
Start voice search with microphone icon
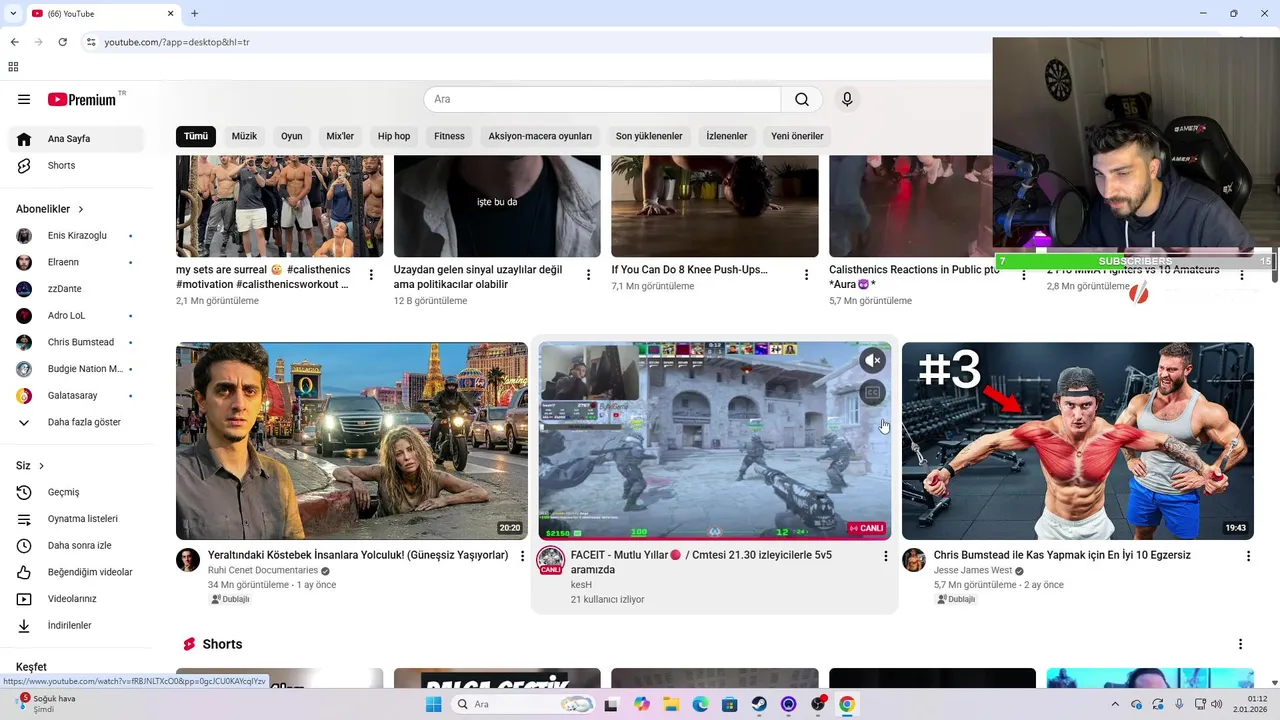(847, 99)
